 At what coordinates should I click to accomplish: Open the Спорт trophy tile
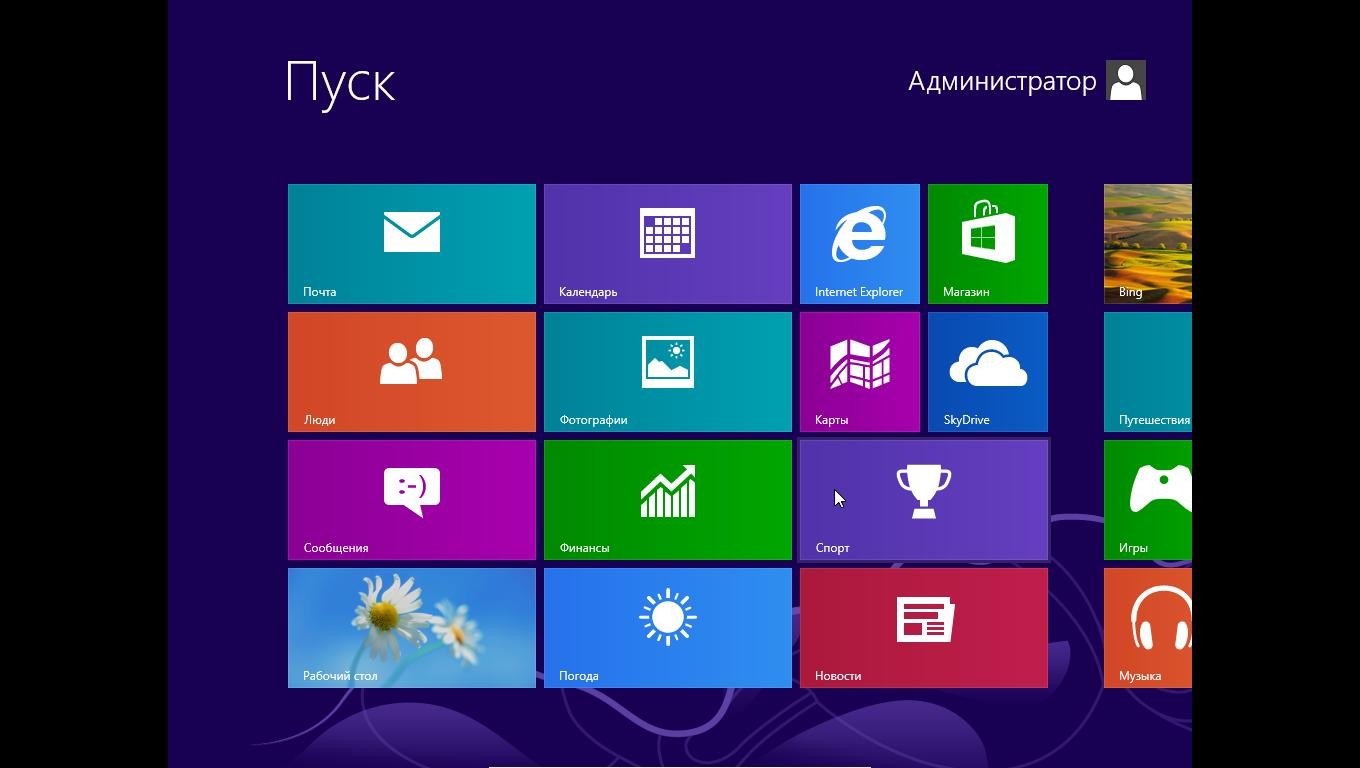(923, 499)
